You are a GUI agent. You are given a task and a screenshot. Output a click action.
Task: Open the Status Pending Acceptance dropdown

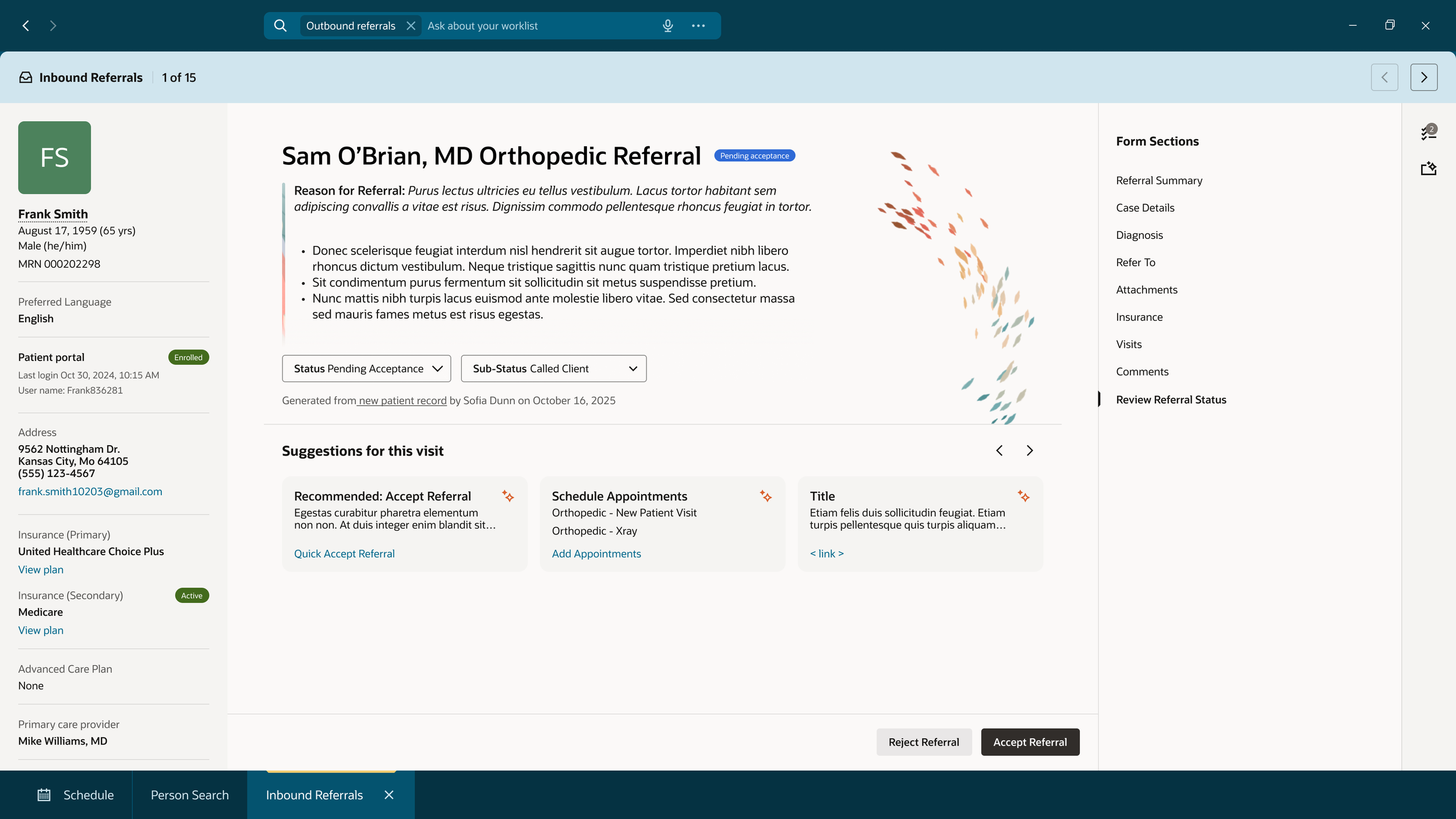point(366,368)
